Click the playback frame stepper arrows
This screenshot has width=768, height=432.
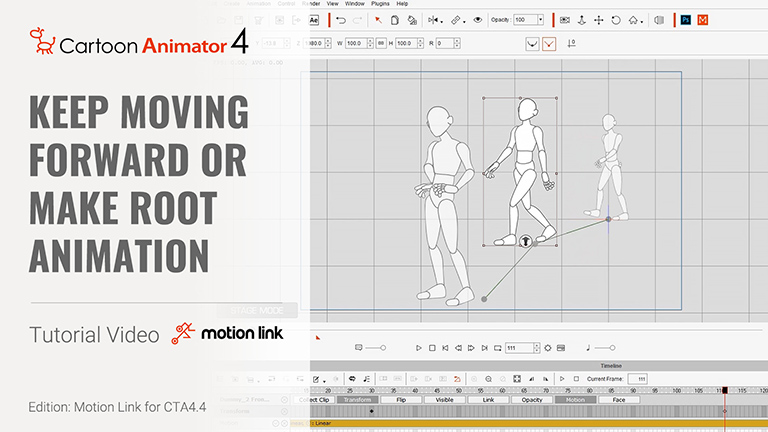point(536,348)
